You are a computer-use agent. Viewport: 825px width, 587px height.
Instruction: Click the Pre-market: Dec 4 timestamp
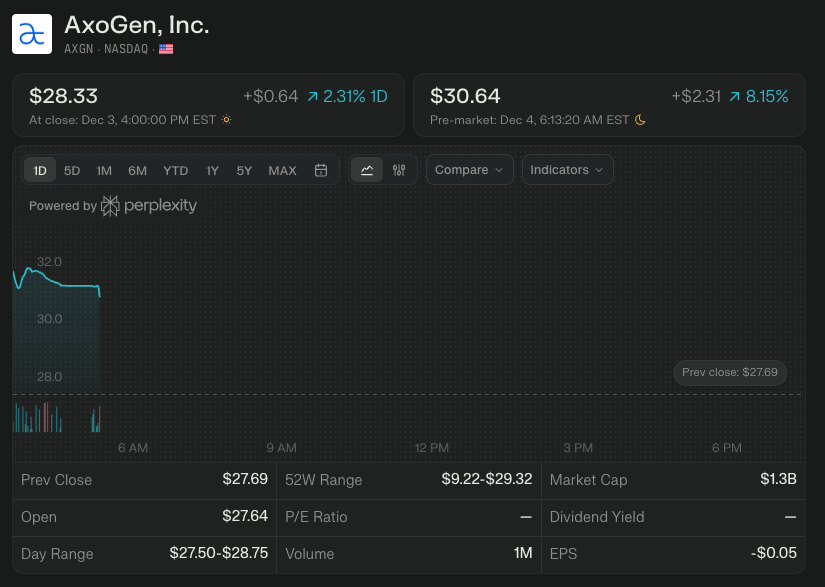(x=529, y=120)
